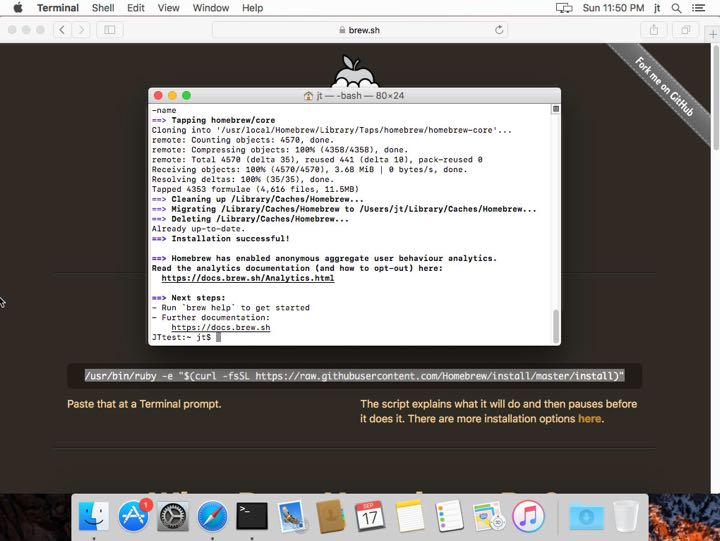The image size is (720, 541).
Task: Click the screen mirroring display icon
Action: coord(564,8)
